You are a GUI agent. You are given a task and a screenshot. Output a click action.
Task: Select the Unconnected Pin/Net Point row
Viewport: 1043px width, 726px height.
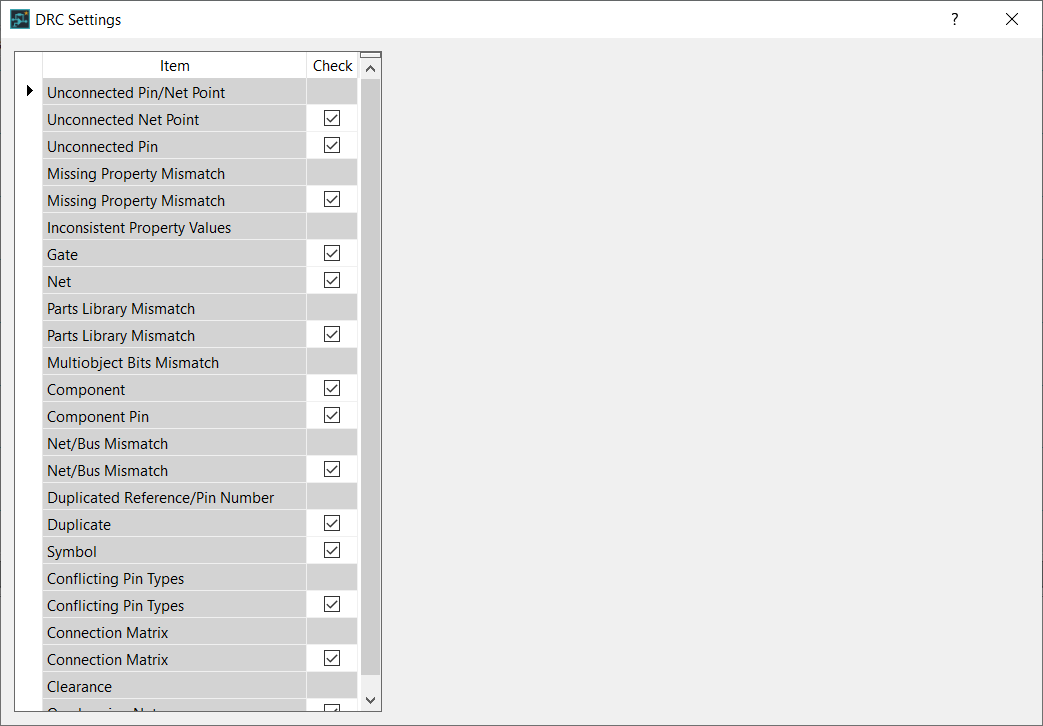pos(200,92)
